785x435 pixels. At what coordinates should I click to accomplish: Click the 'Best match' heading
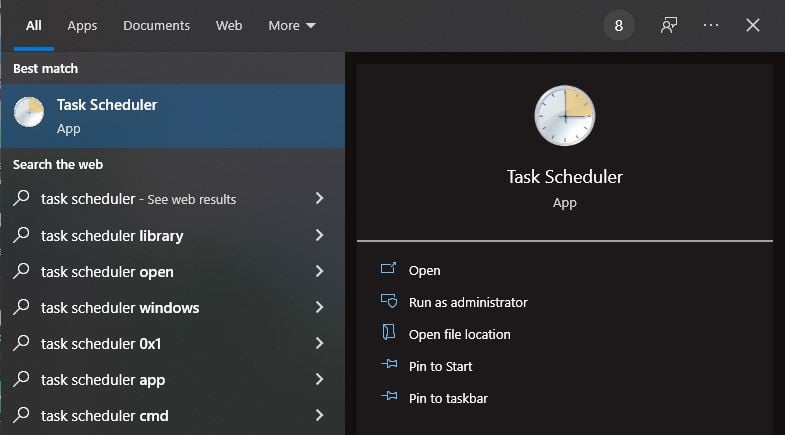pyautogui.click(x=46, y=69)
